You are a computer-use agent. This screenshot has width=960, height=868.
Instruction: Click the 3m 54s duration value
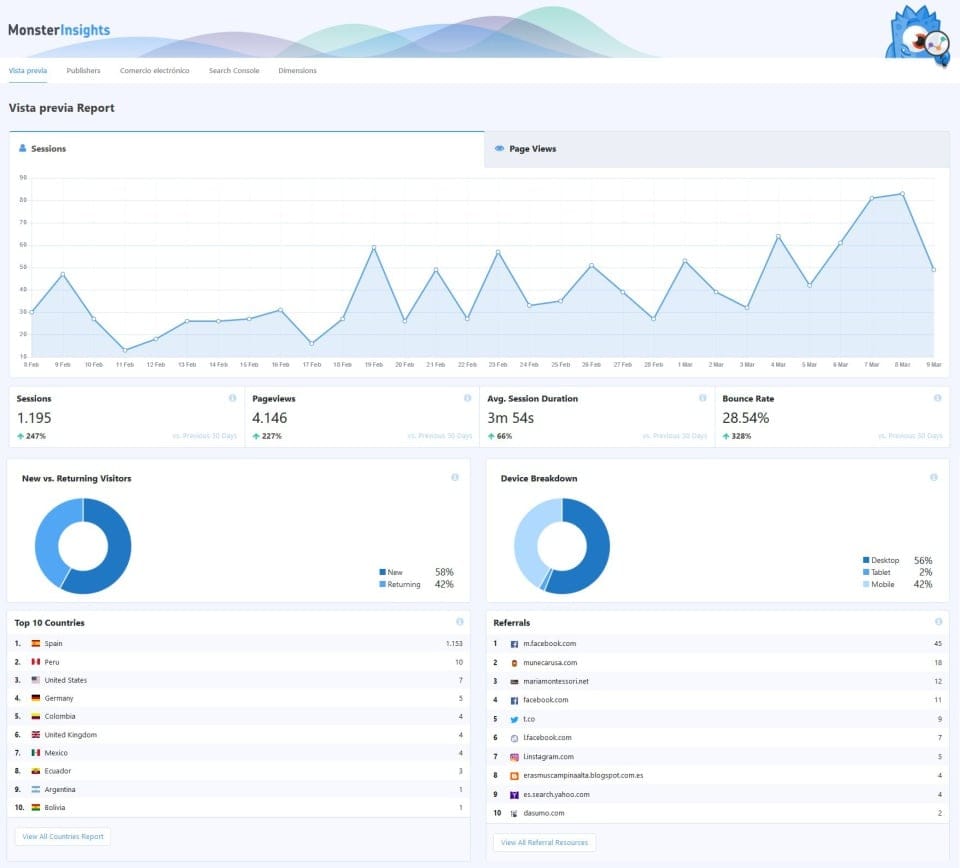coord(511,418)
